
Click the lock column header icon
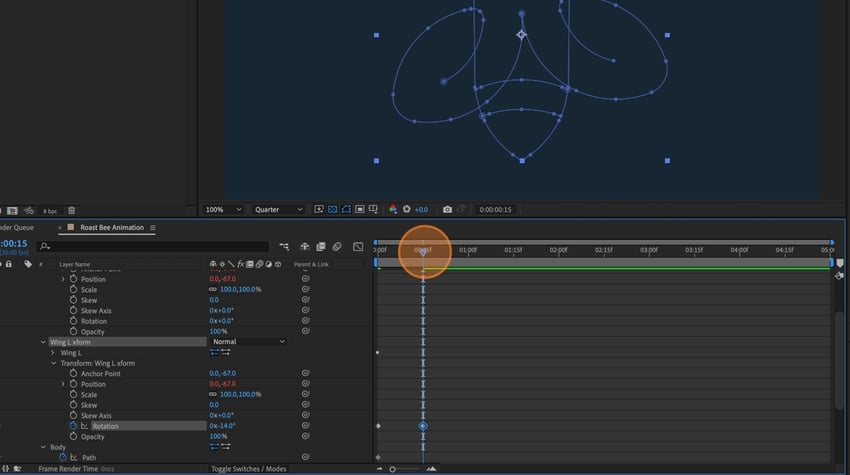(x=9, y=264)
